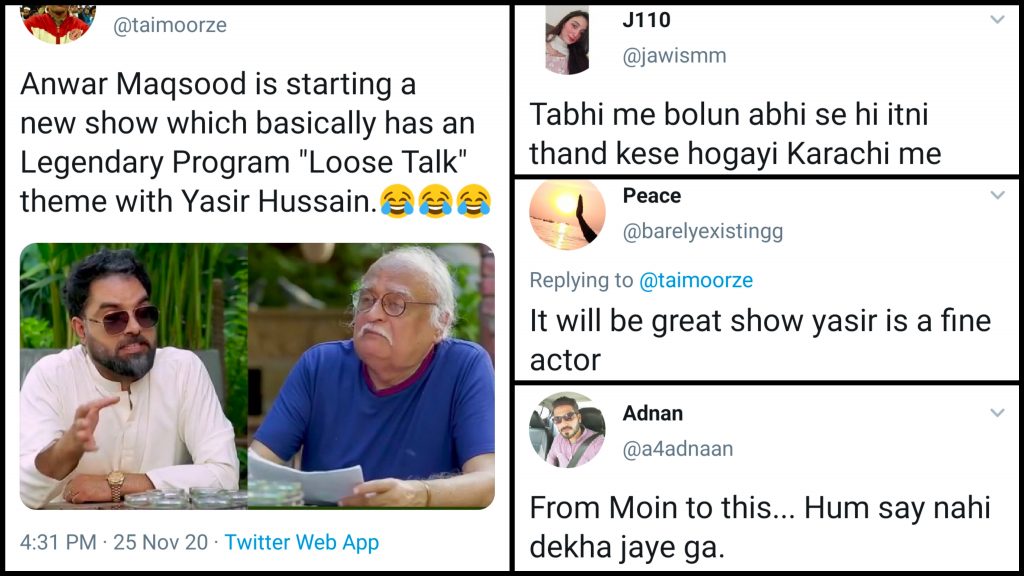Screen dimensions: 1024x576
Task: Open the Twitter Web App link
Action: coord(301,543)
